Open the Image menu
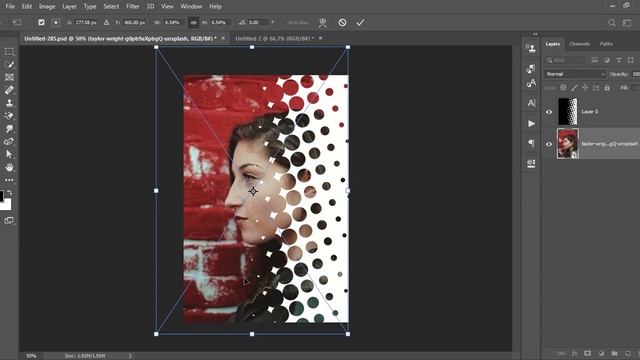The image size is (640, 360). 47,7
